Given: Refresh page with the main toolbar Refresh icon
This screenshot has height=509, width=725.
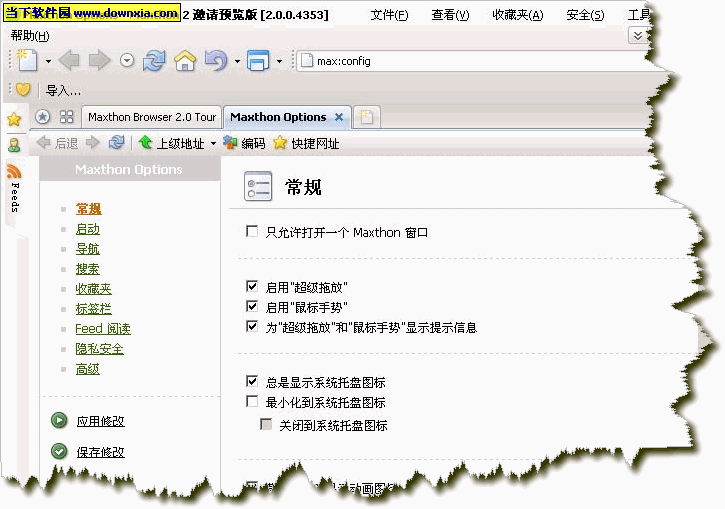Looking at the screenshot, I should pos(154,61).
